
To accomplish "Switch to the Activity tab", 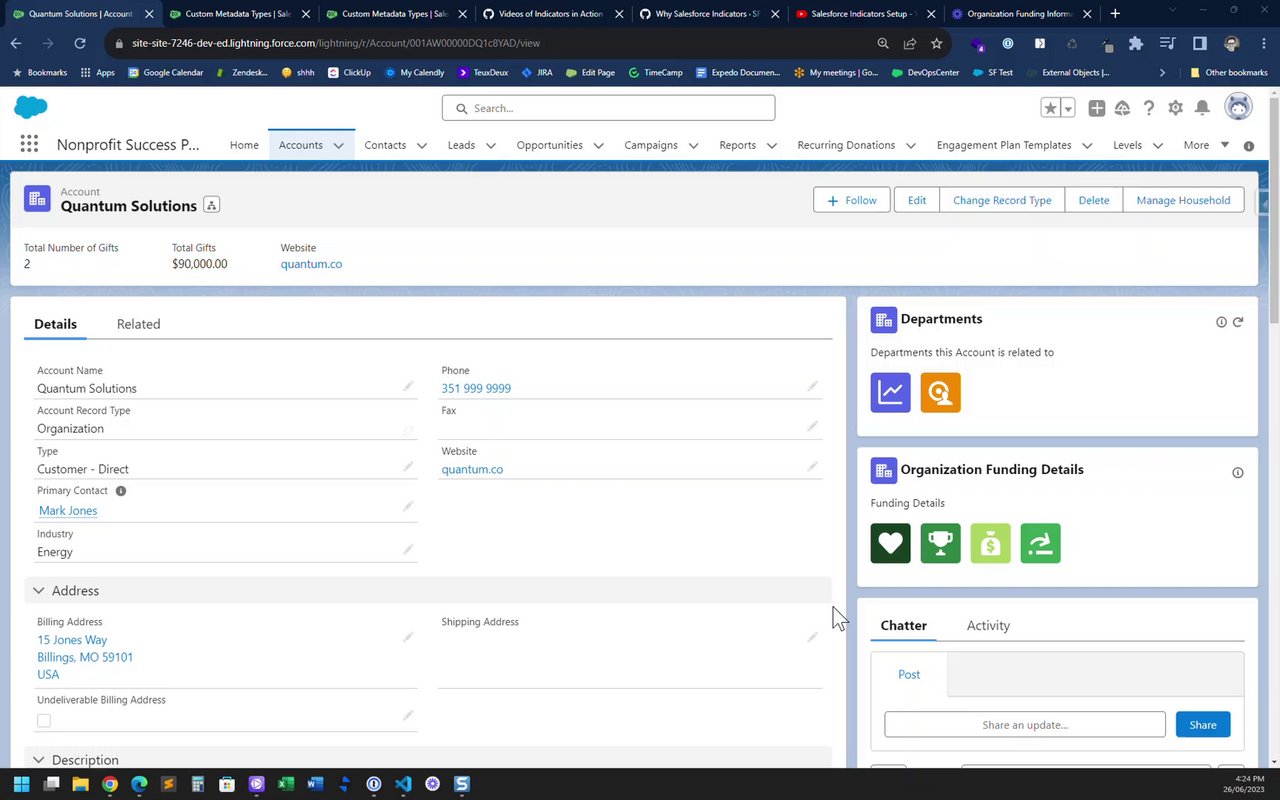I will coord(988,625).
